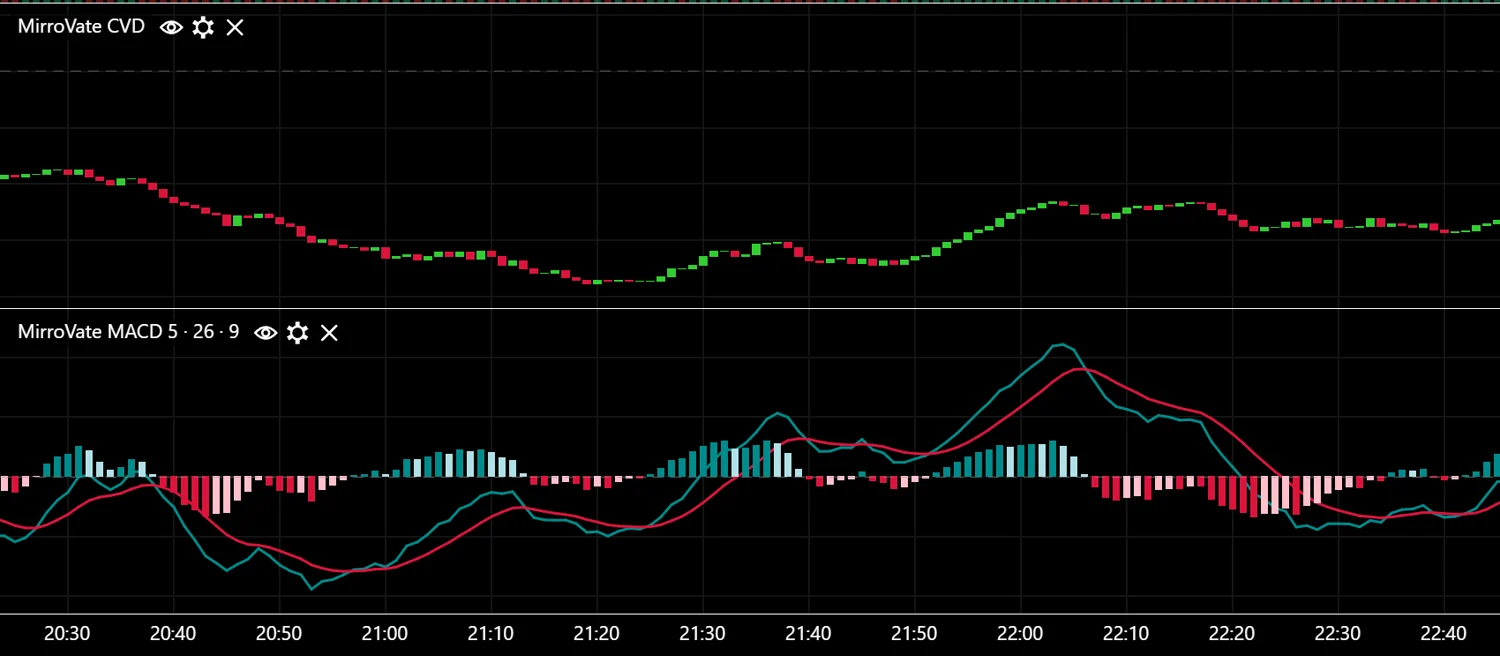Click the 21:30 time axis label
Screen dimensions: 1500x656
pyautogui.click(x=703, y=634)
